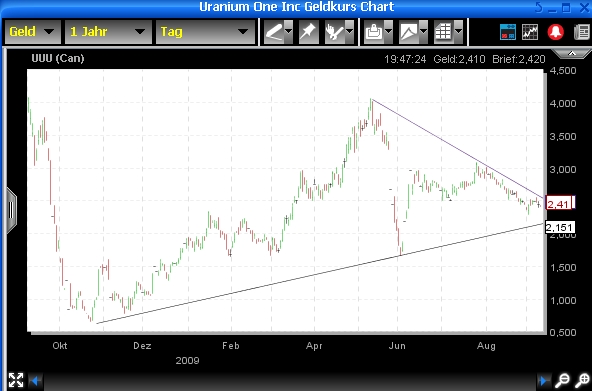Click the fullscreen expand arrows icon
The image size is (592, 391).
click(15, 380)
